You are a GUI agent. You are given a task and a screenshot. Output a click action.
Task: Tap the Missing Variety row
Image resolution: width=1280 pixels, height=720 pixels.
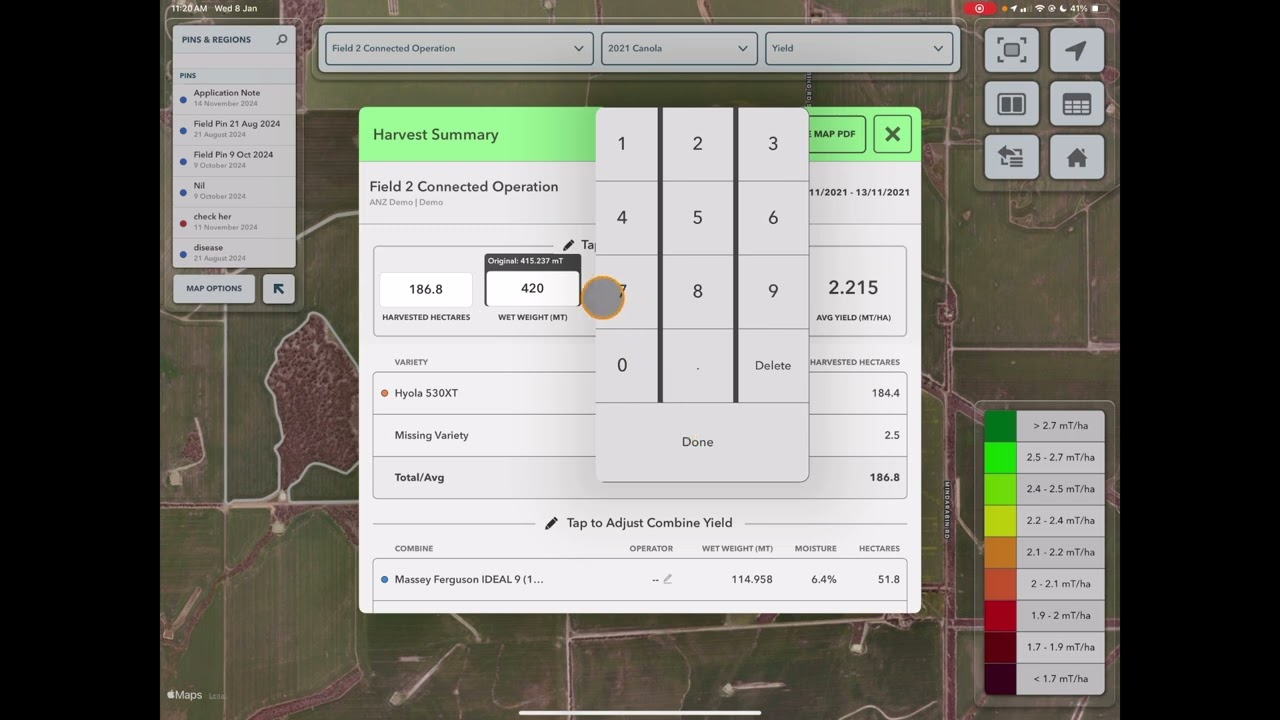[640, 435]
